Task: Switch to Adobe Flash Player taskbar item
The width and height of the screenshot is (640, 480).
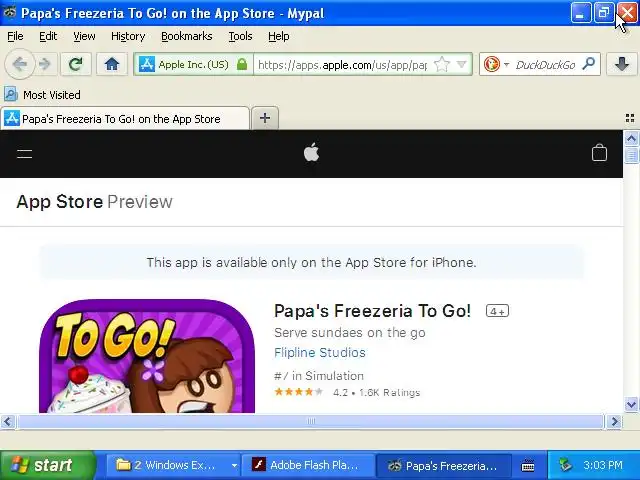Action: click(x=307, y=465)
